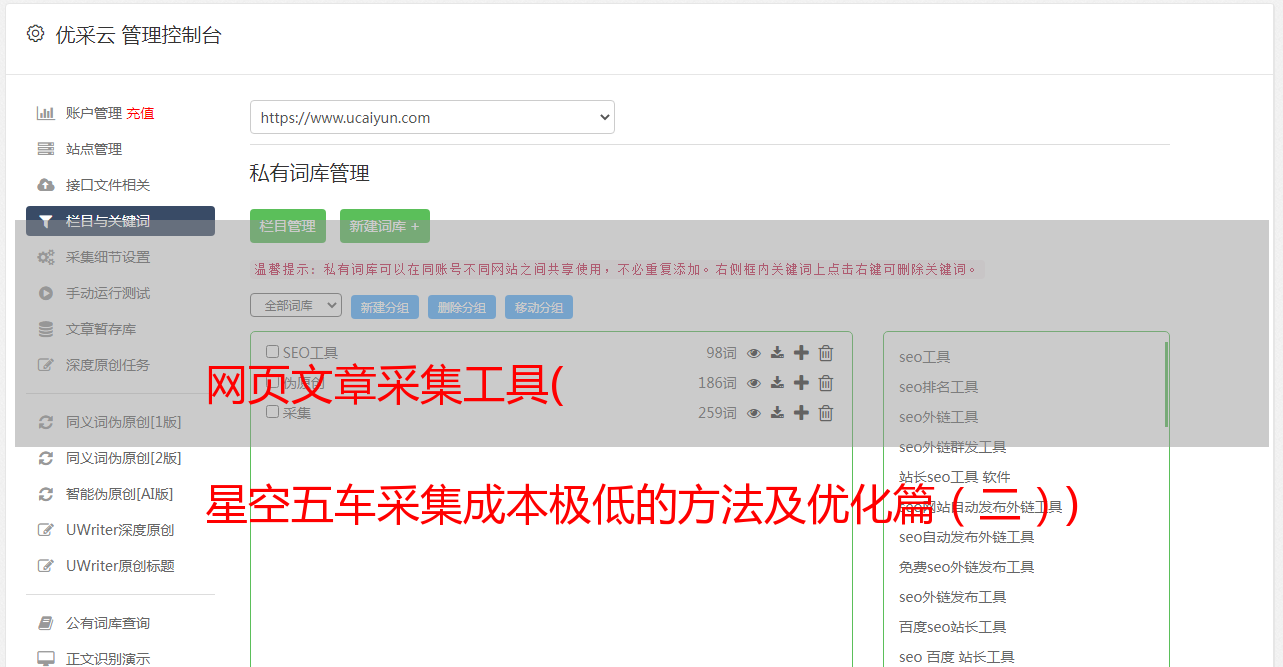Click the green 栏目管理 button
The image size is (1283, 667).
tap(288, 226)
